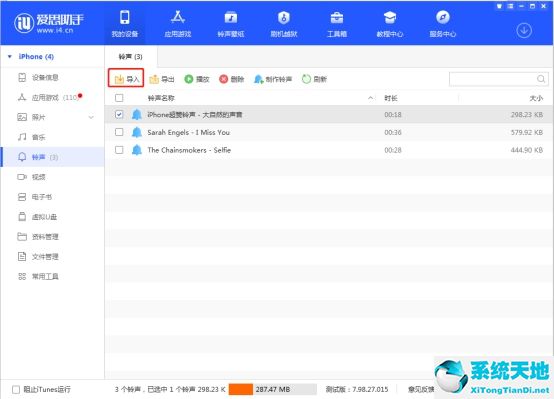Open the Tutorial Center section

(x=390, y=24)
